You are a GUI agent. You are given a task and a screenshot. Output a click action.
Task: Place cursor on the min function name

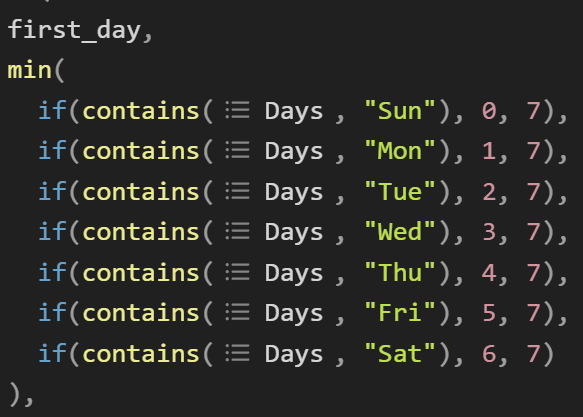(30, 70)
